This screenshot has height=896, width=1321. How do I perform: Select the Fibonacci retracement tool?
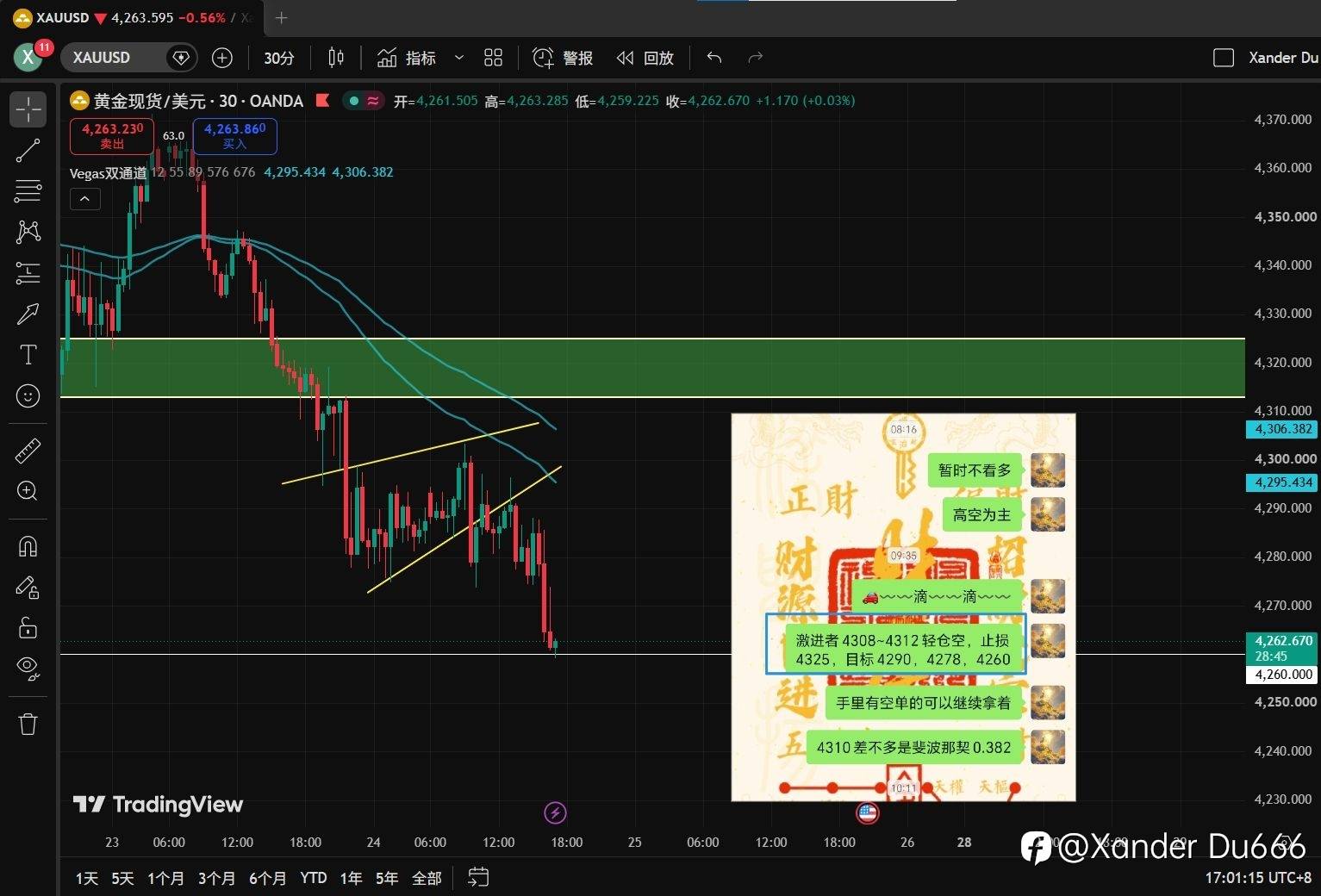point(28,190)
